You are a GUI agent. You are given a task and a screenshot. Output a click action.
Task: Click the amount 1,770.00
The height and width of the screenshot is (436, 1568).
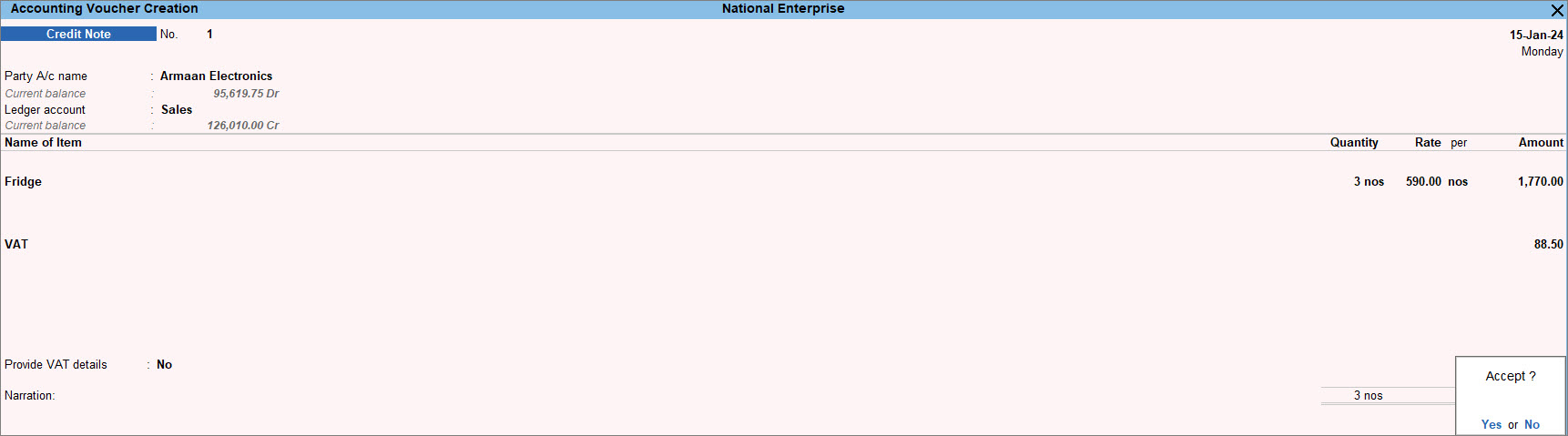1540,181
